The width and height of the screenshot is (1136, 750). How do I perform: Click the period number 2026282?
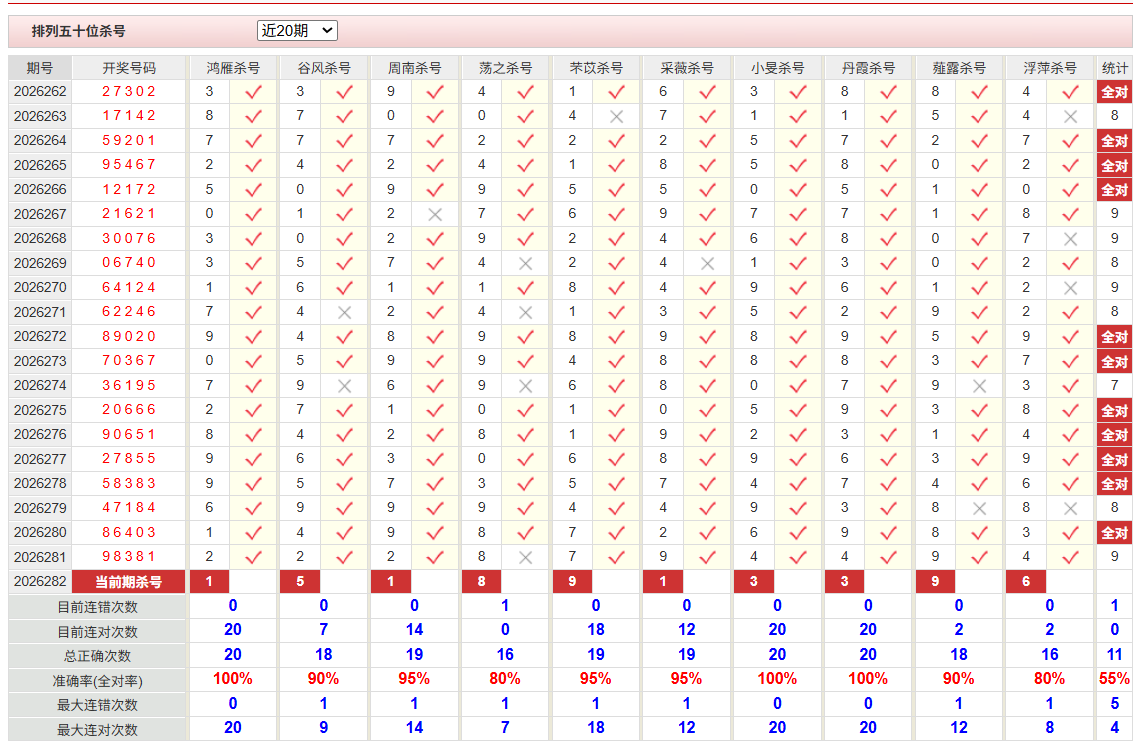pos(40,582)
